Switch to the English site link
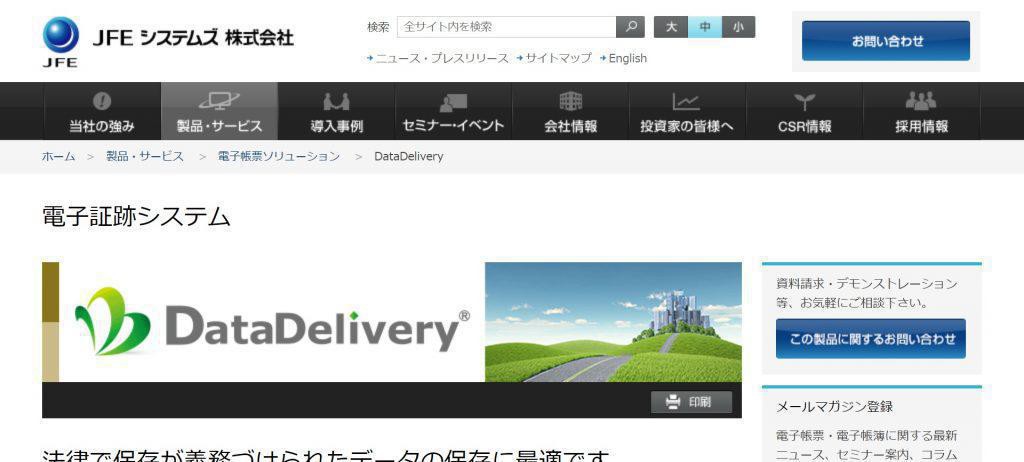Screen dimensions: 1024x462 click(x=628, y=58)
